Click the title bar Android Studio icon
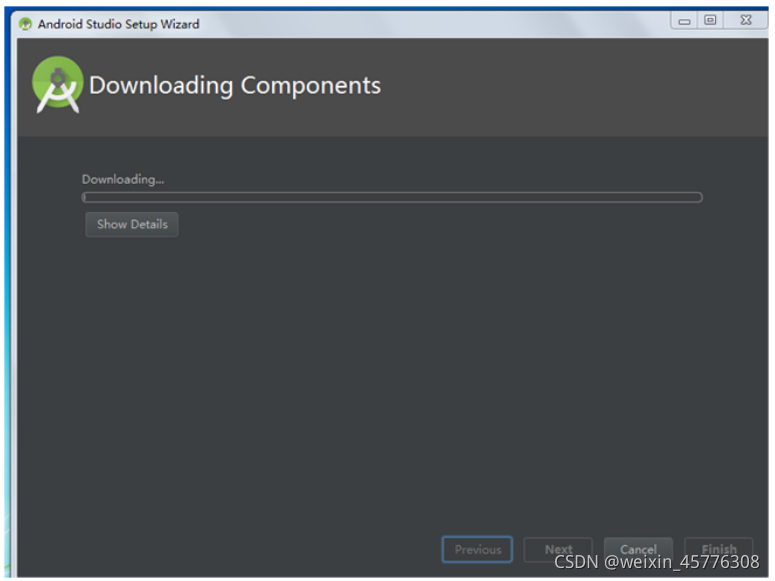Screen dimensions: 775x581 tap(25, 24)
